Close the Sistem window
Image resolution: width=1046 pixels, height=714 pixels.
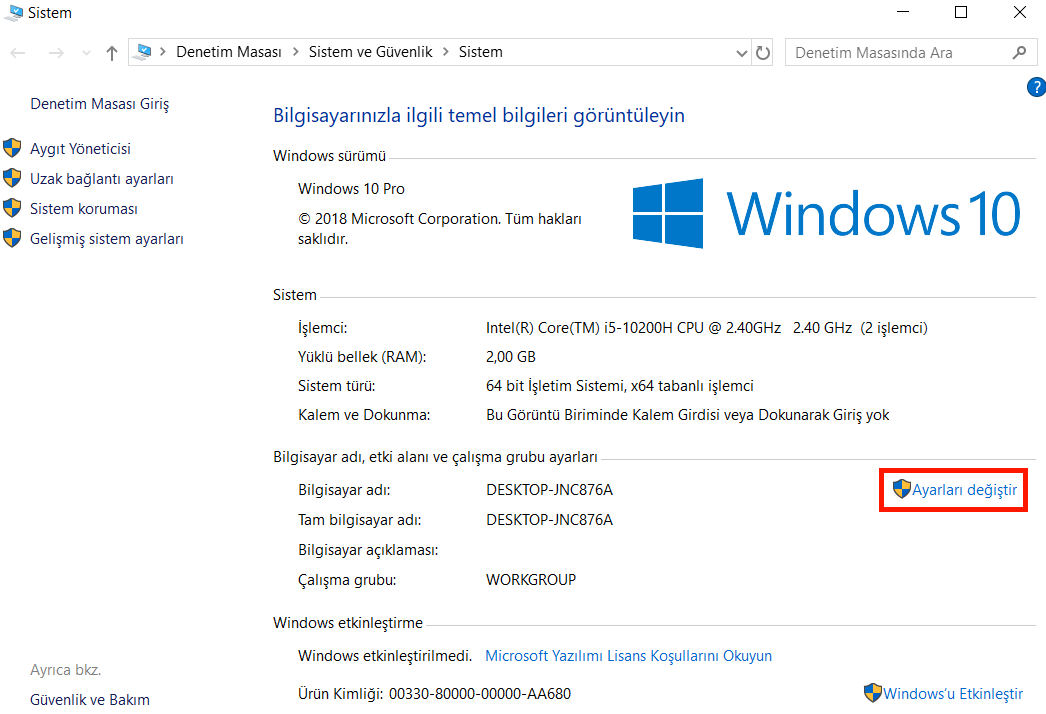coord(1019,12)
